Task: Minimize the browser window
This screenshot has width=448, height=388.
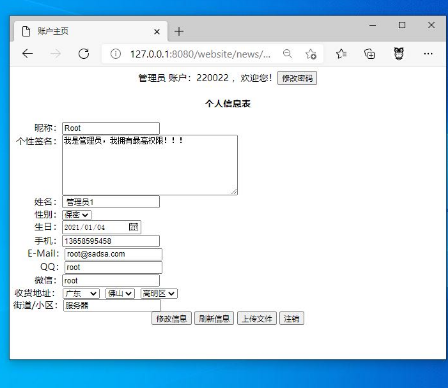Action: pyautogui.click(x=373, y=25)
